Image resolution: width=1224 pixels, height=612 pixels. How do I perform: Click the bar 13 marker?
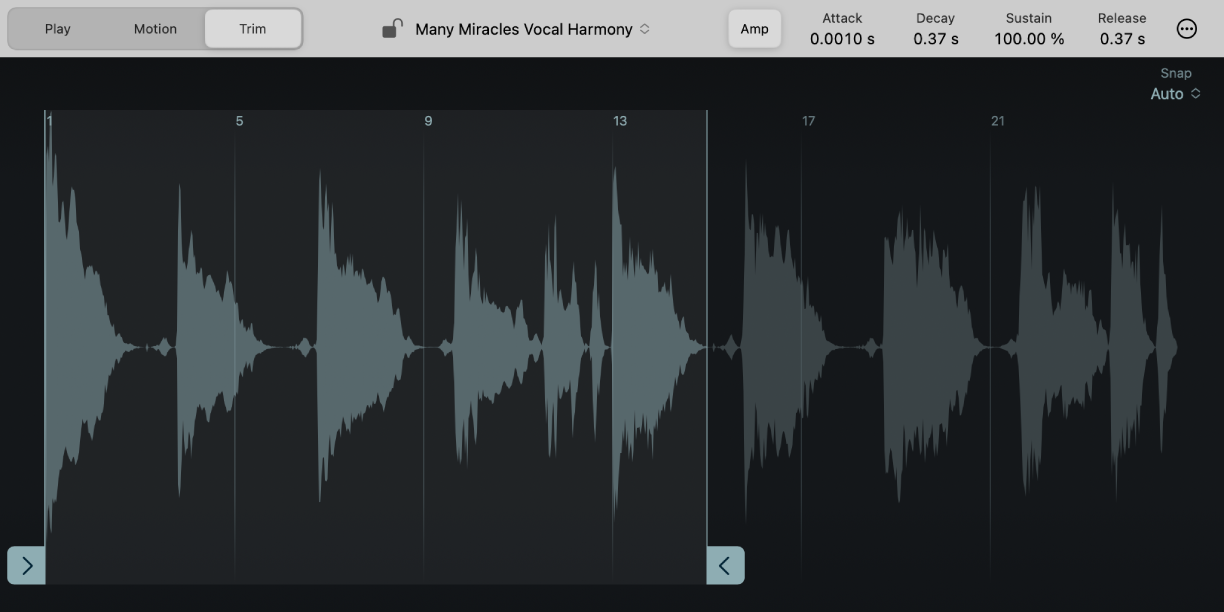pyautogui.click(x=619, y=120)
